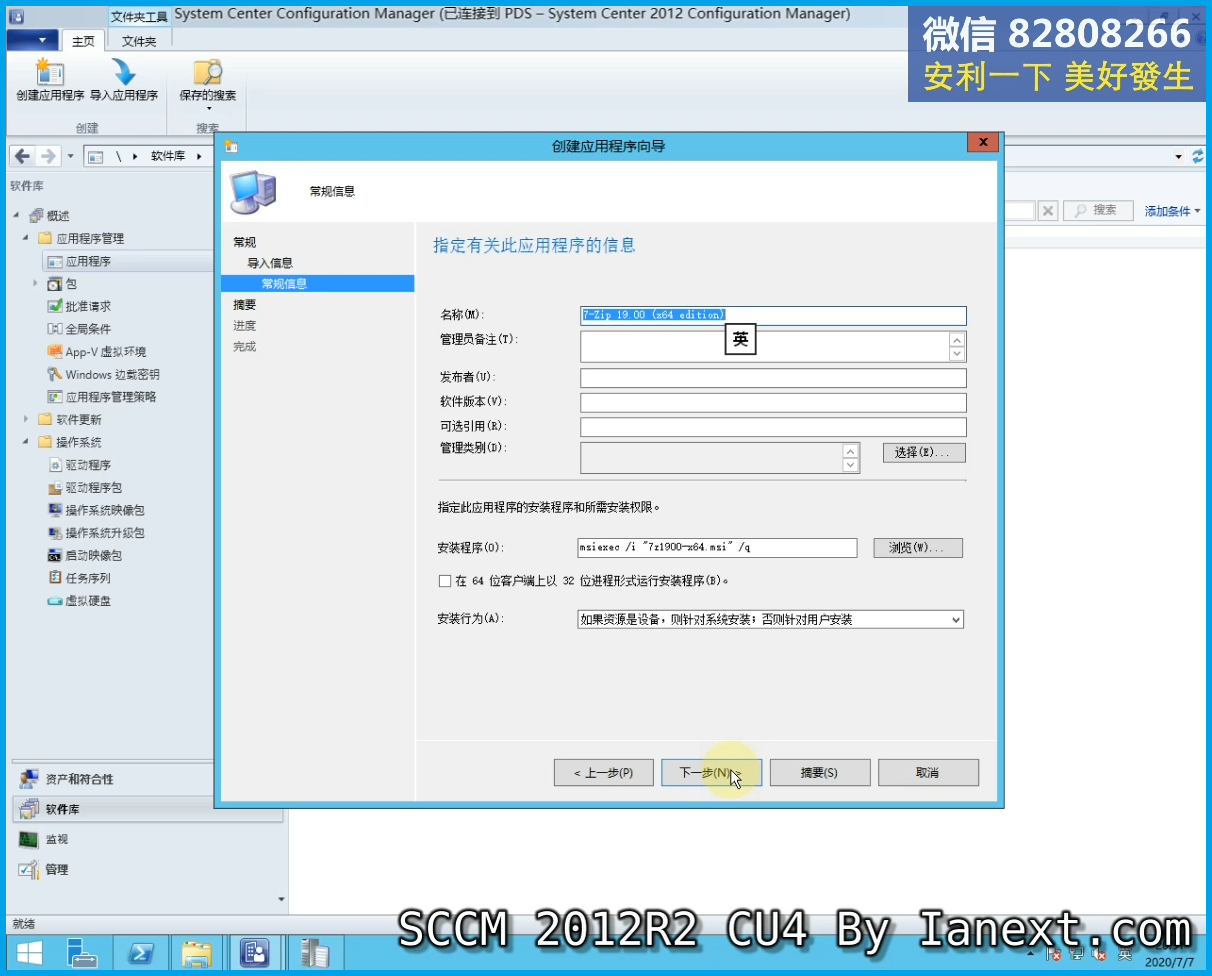The width and height of the screenshot is (1212, 976).
Task: Click the 摘要(S) button
Action: pyautogui.click(x=819, y=773)
